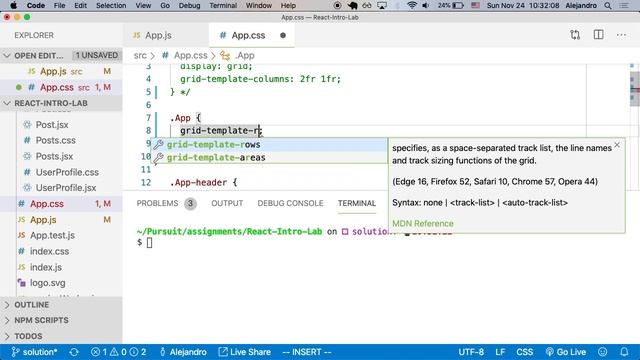
Task: Select the grid-template-areas suggestion
Action: pos(269,158)
